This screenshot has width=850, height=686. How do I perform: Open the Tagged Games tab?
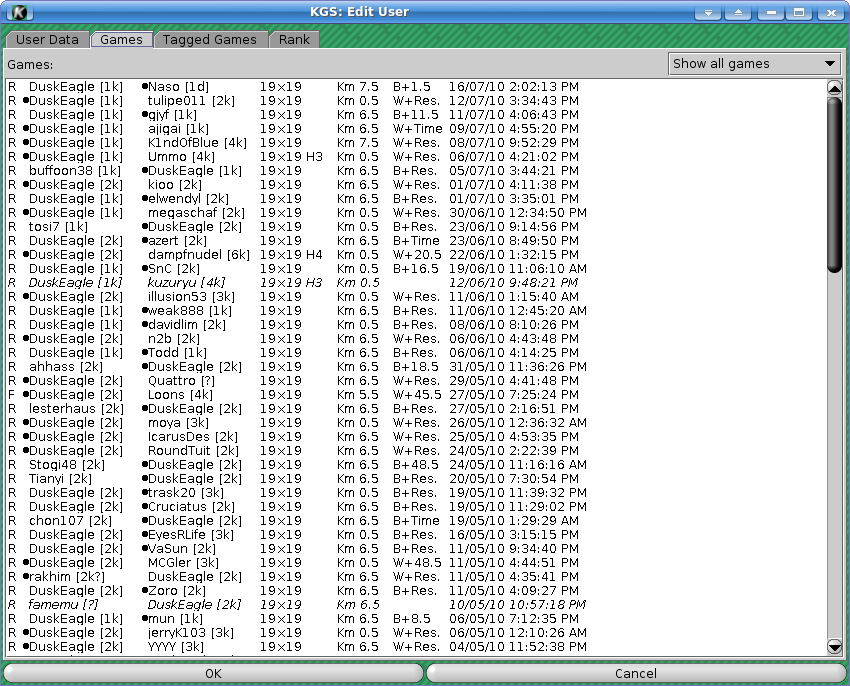(x=210, y=40)
